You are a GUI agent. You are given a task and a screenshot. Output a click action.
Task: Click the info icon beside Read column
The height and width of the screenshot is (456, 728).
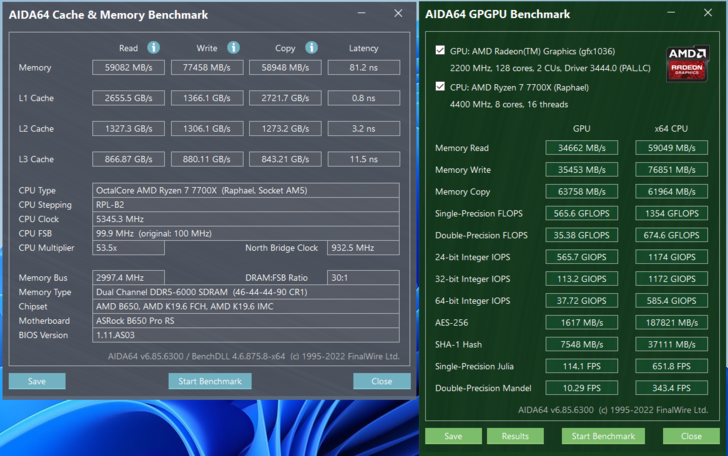pos(153,48)
